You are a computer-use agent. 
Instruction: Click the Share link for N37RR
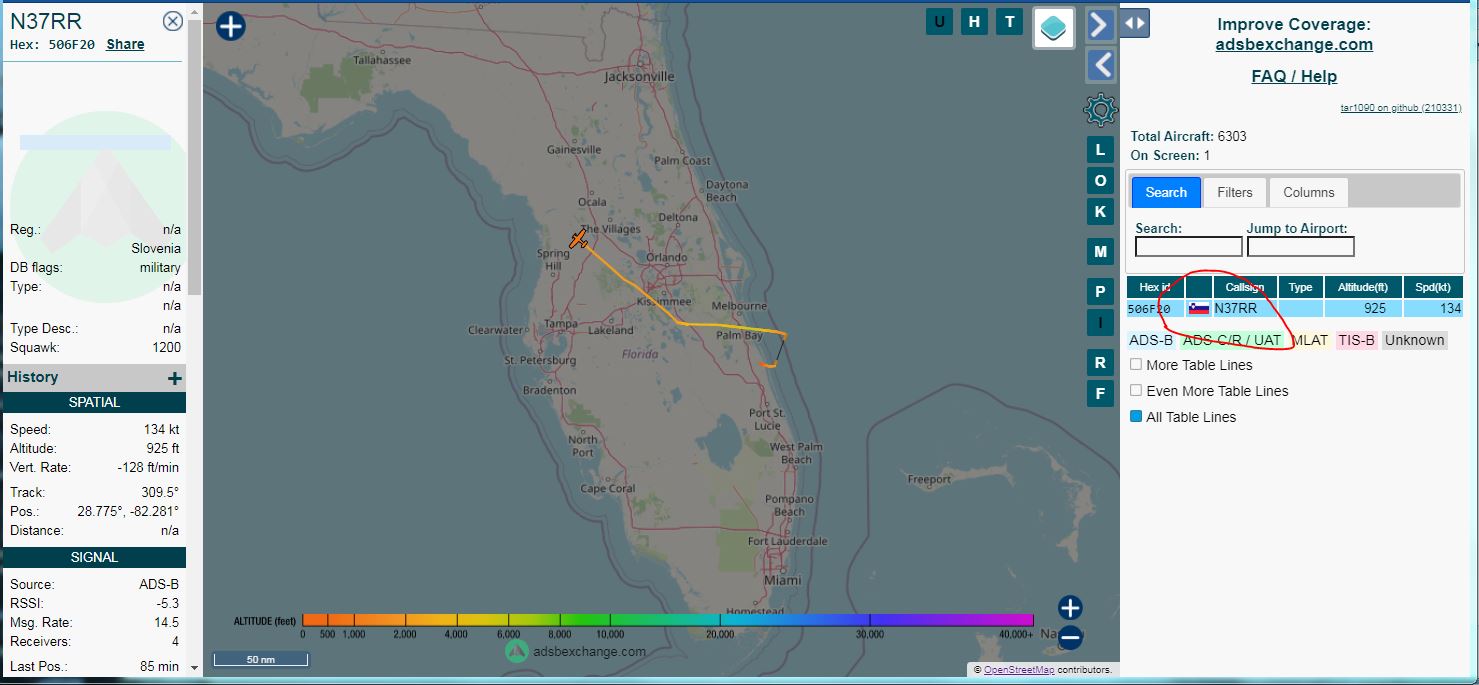point(125,44)
